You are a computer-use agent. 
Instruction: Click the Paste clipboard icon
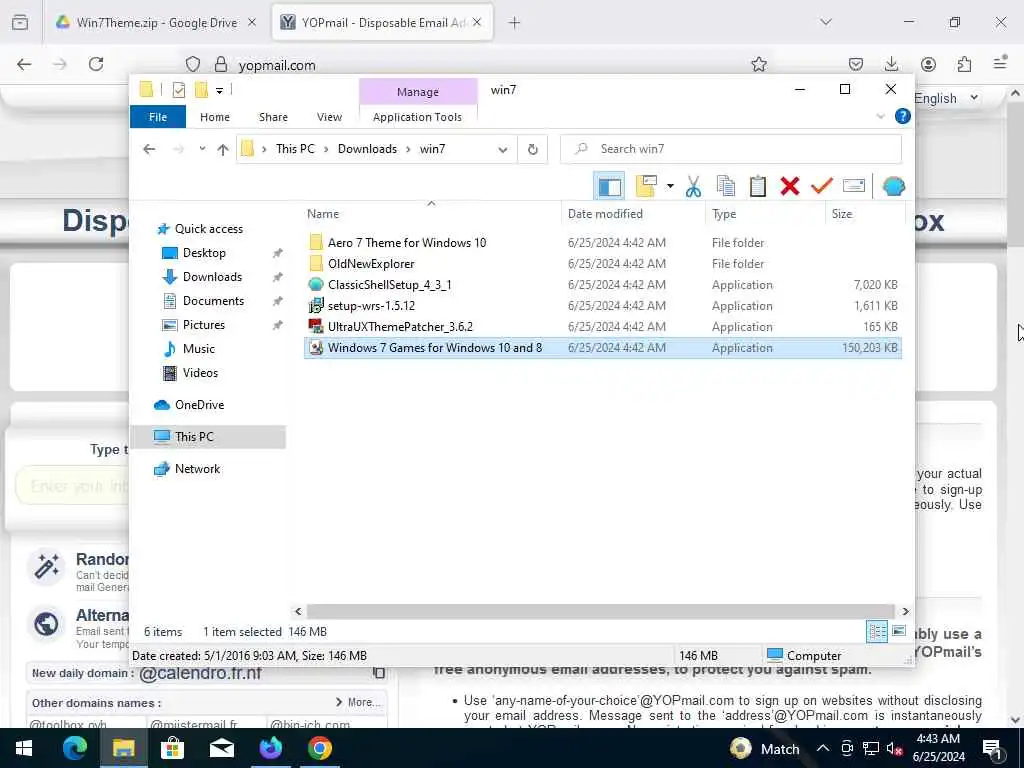[x=758, y=187]
